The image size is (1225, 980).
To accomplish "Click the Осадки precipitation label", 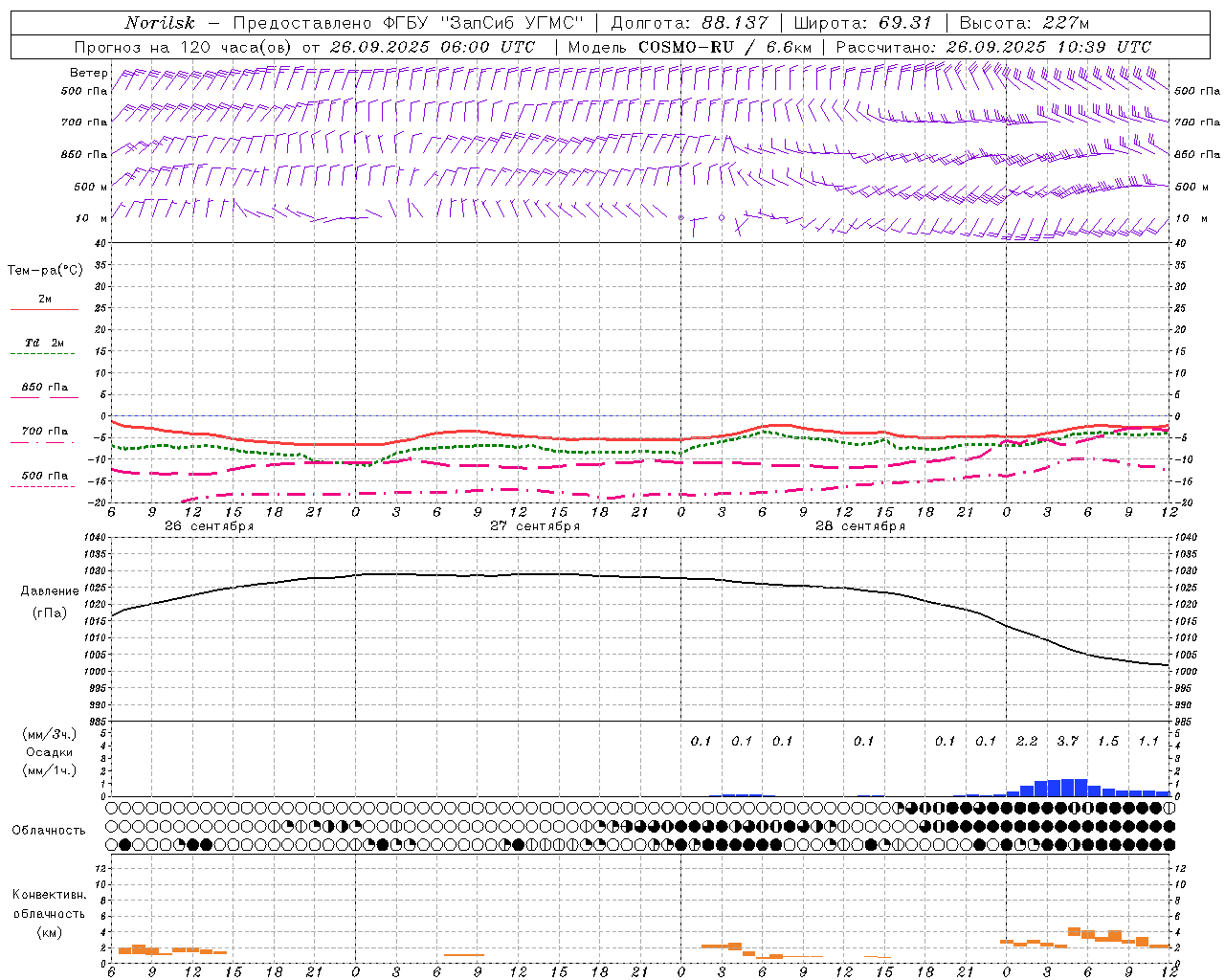I will 49,752.
